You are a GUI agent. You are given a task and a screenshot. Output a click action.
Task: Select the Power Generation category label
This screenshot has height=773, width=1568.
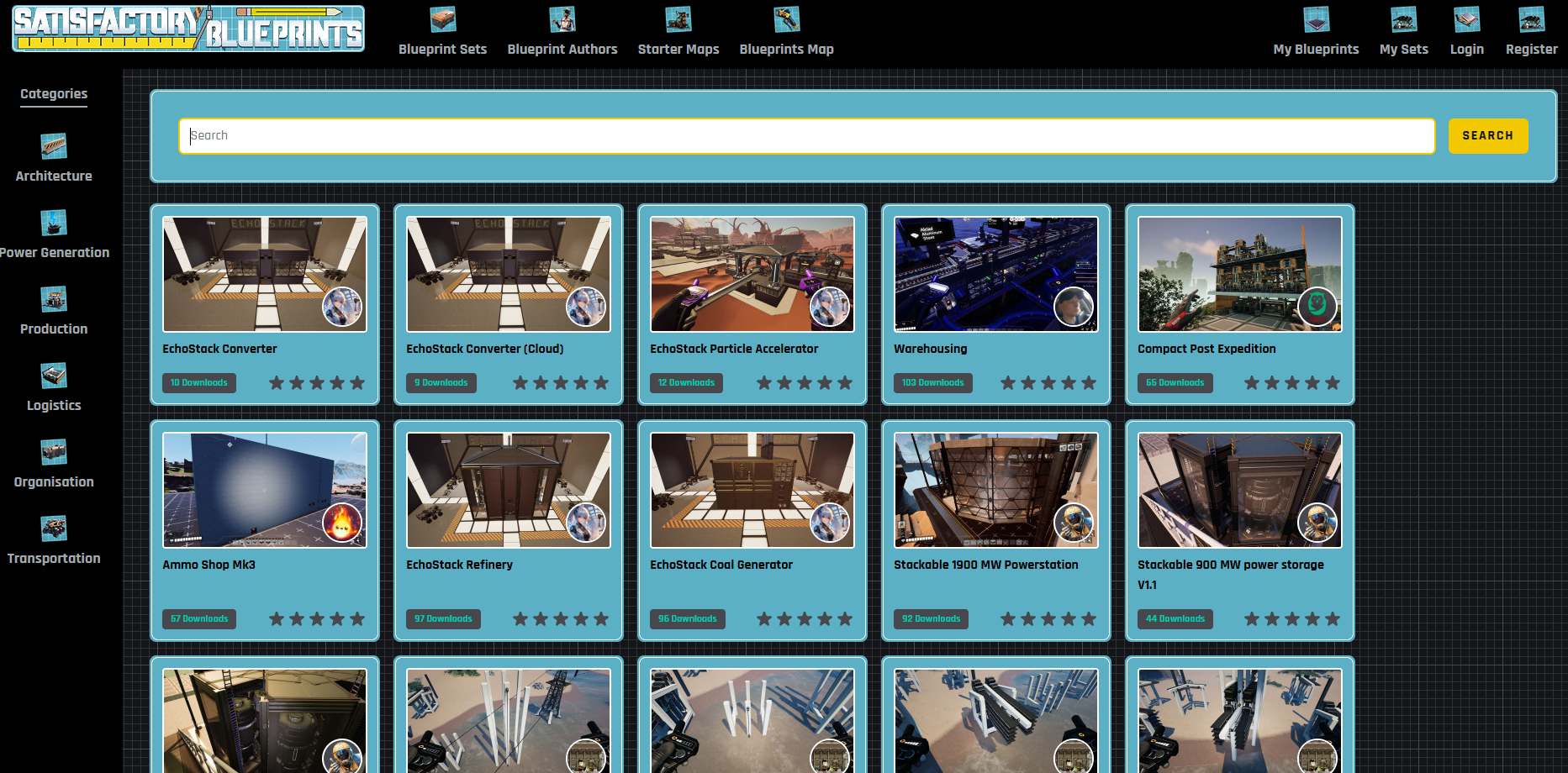pyautogui.click(x=55, y=253)
